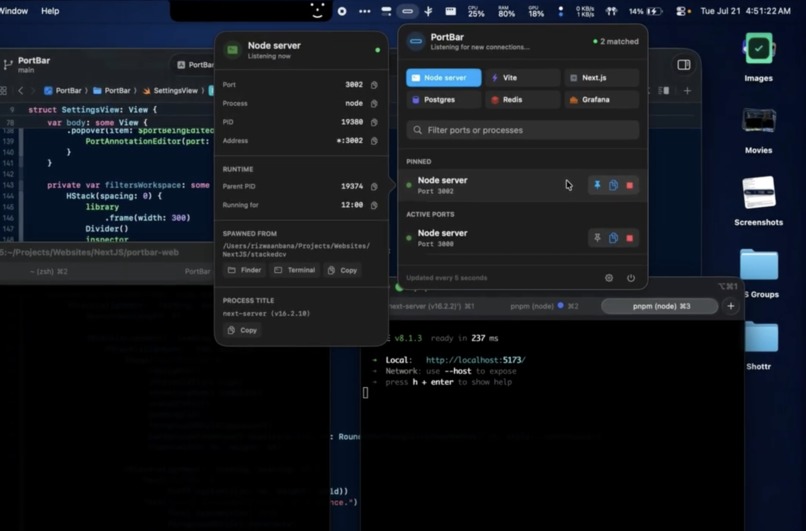The image size is (806, 531).
Task: Toggle the Redis filter chip
Action: click(523, 100)
